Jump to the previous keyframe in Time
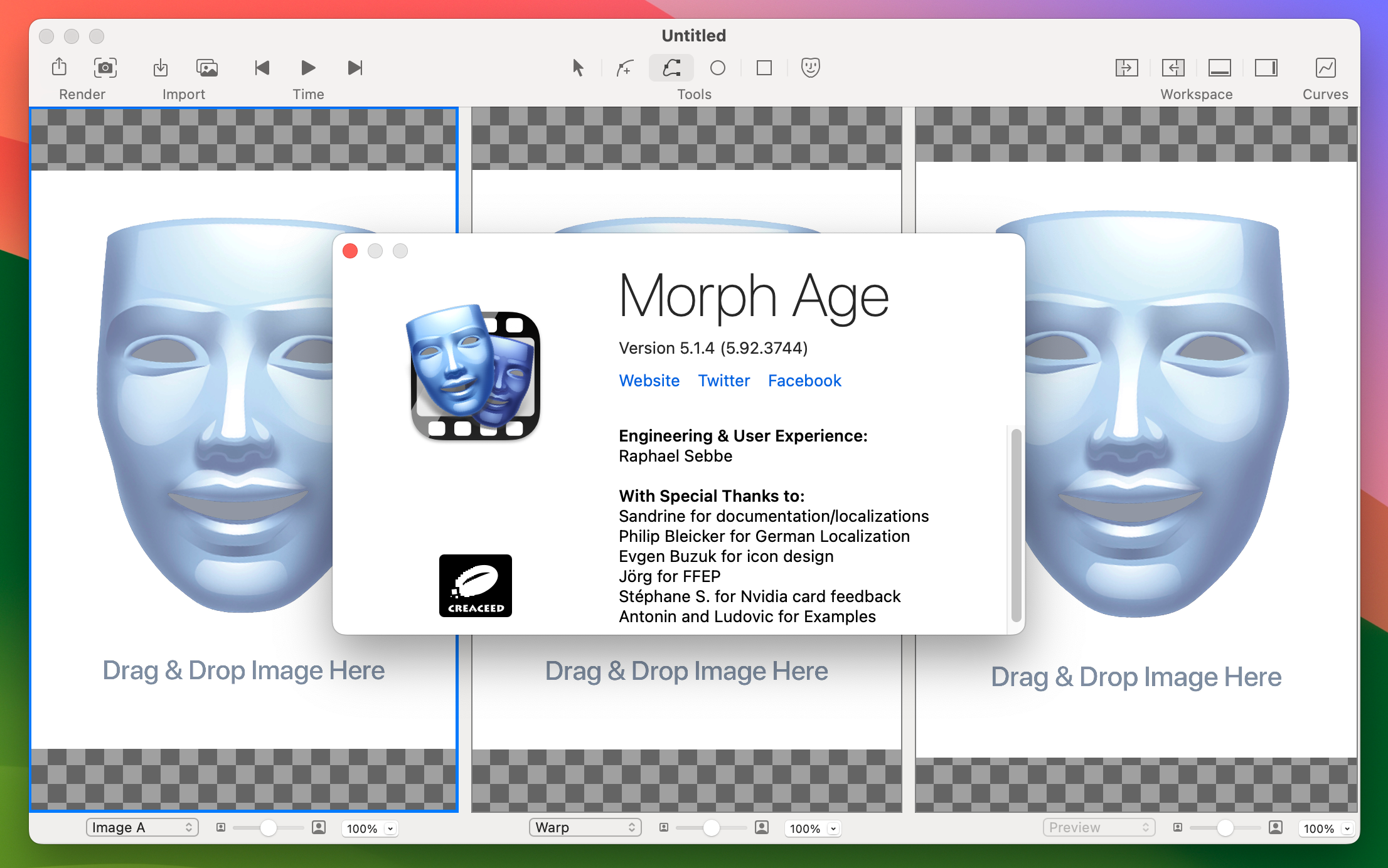The width and height of the screenshot is (1388, 868). (262, 67)
